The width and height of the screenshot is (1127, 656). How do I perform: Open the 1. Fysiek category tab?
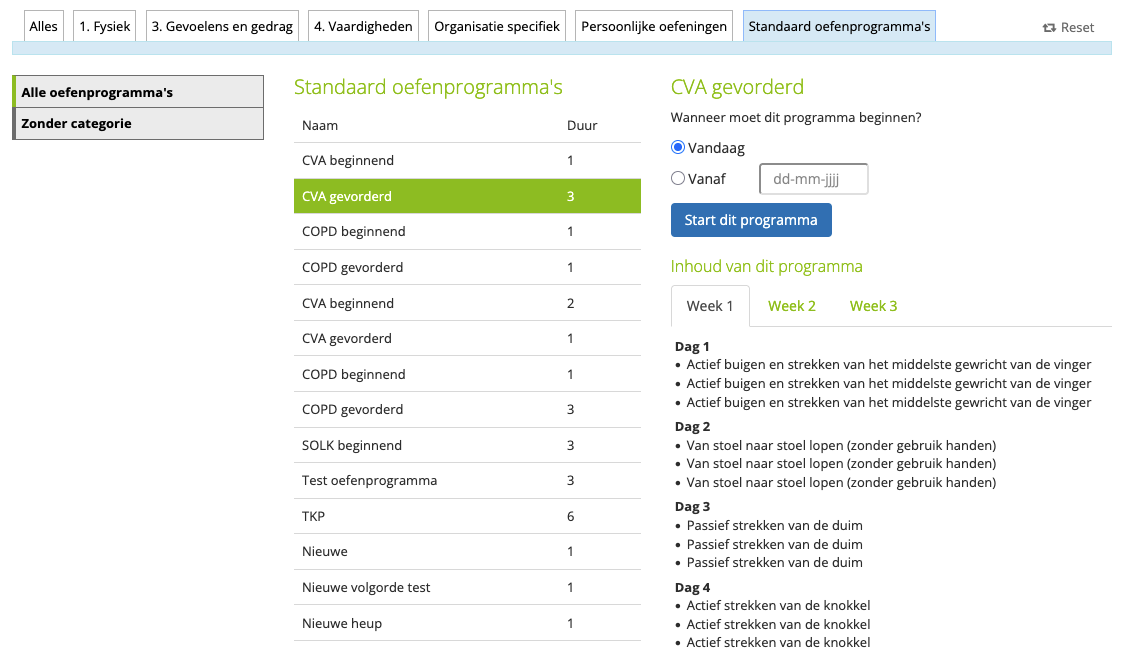[x=105, y=26]
